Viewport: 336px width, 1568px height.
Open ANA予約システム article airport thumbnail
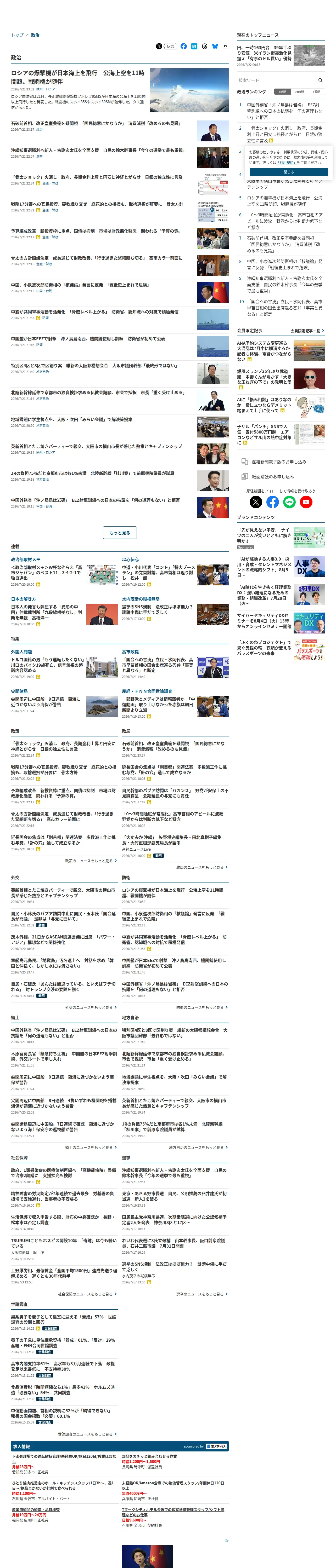[x=309, y=351]
